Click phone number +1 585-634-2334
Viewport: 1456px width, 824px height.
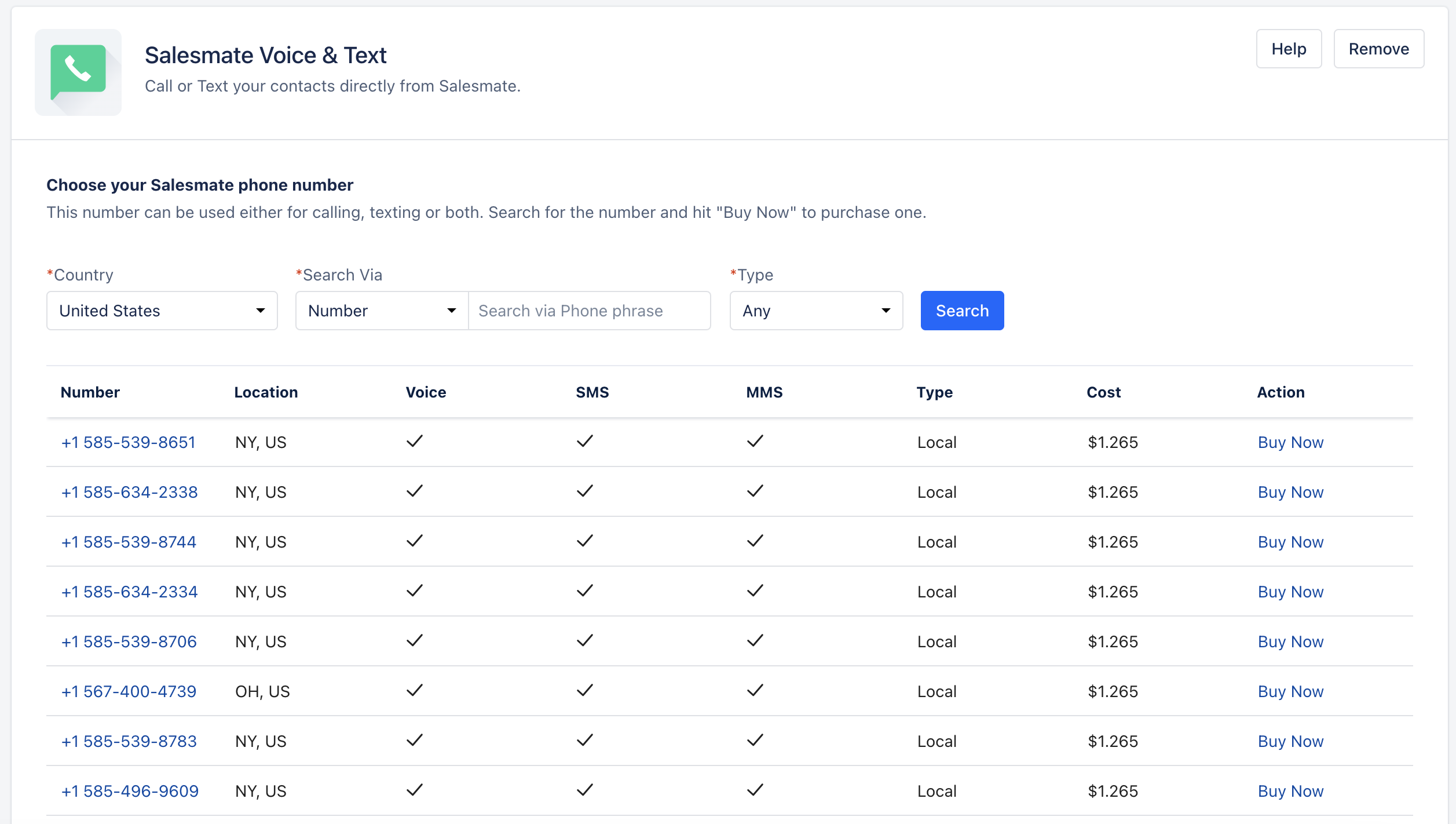click(130, 592)
